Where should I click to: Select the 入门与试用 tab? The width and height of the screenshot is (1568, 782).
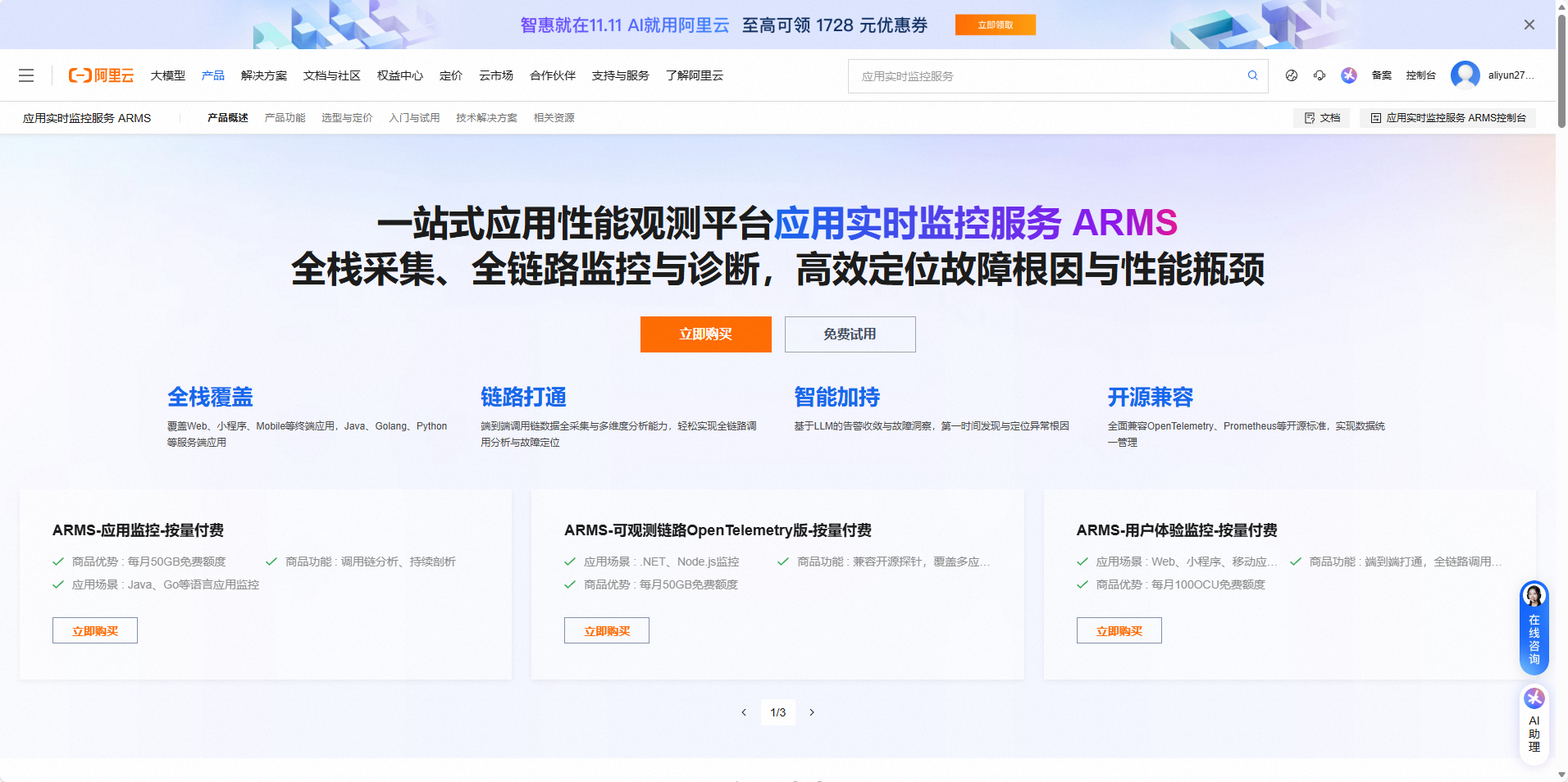point(414,118)
